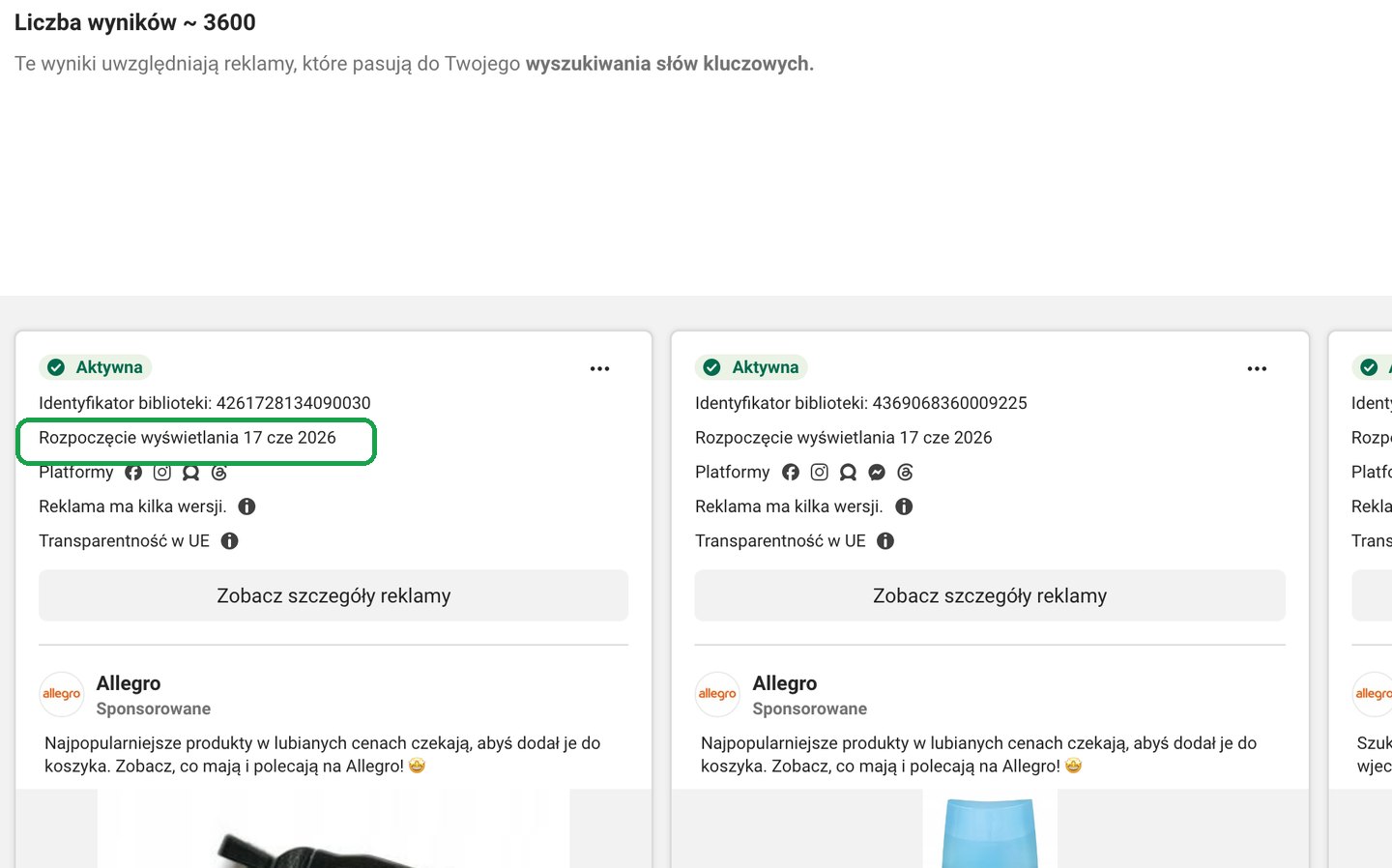This screenshot has width=1392, height=868.
Task: Click 'Transparentność w UE' text in second ad
Action: pos(780,541)
